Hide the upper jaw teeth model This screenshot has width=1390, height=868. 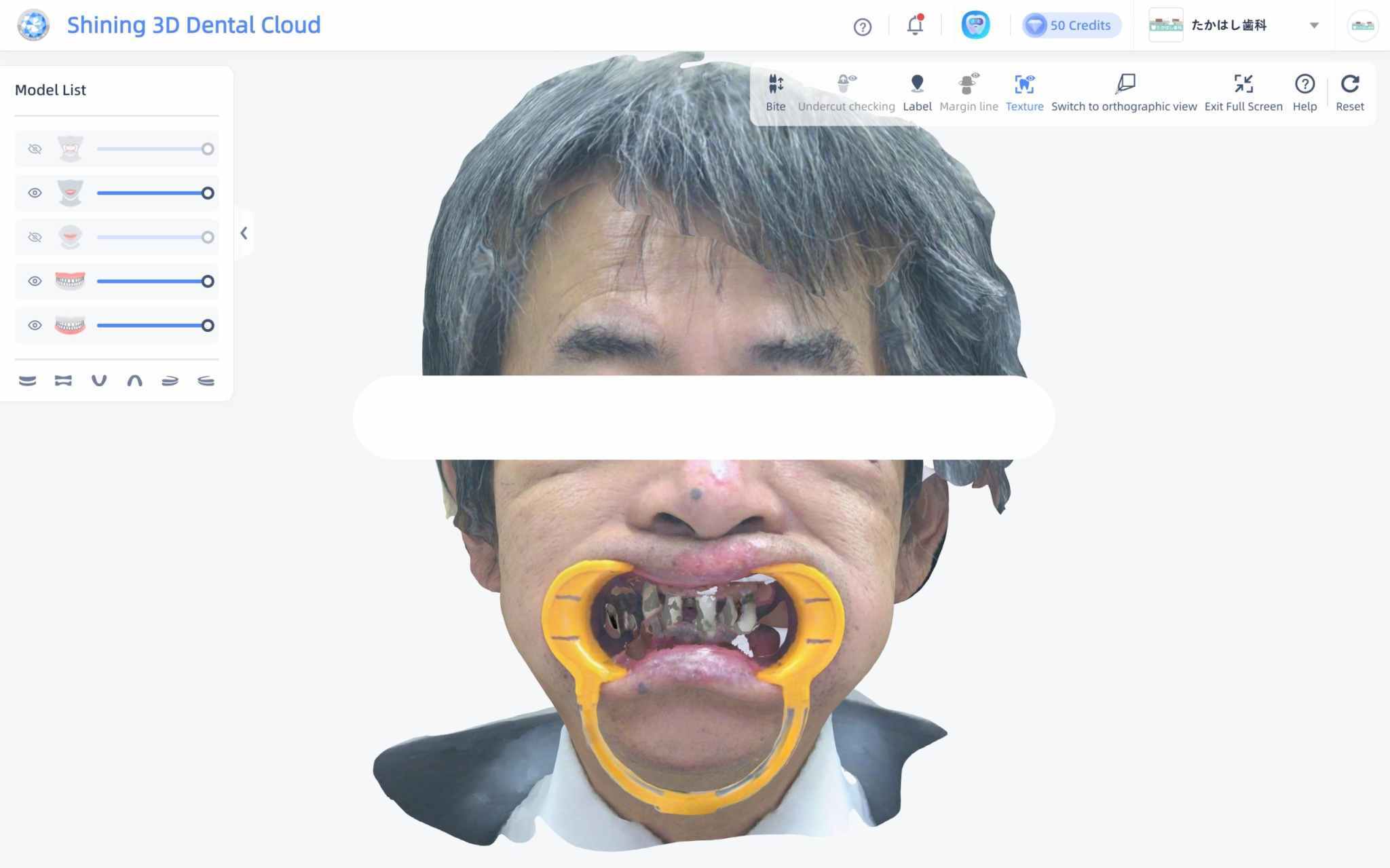coord(35,281)
